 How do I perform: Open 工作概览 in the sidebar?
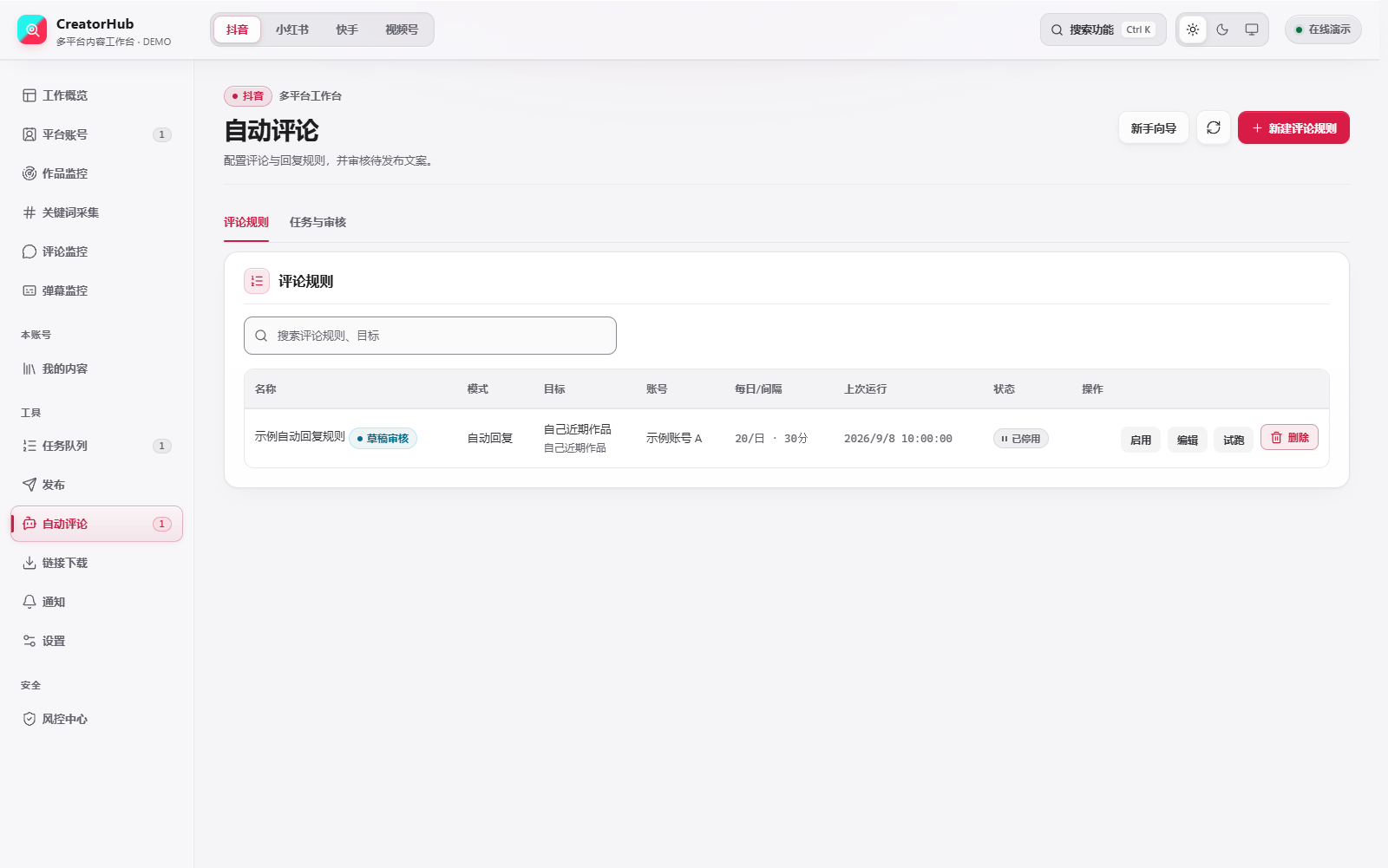coord(96,95)
